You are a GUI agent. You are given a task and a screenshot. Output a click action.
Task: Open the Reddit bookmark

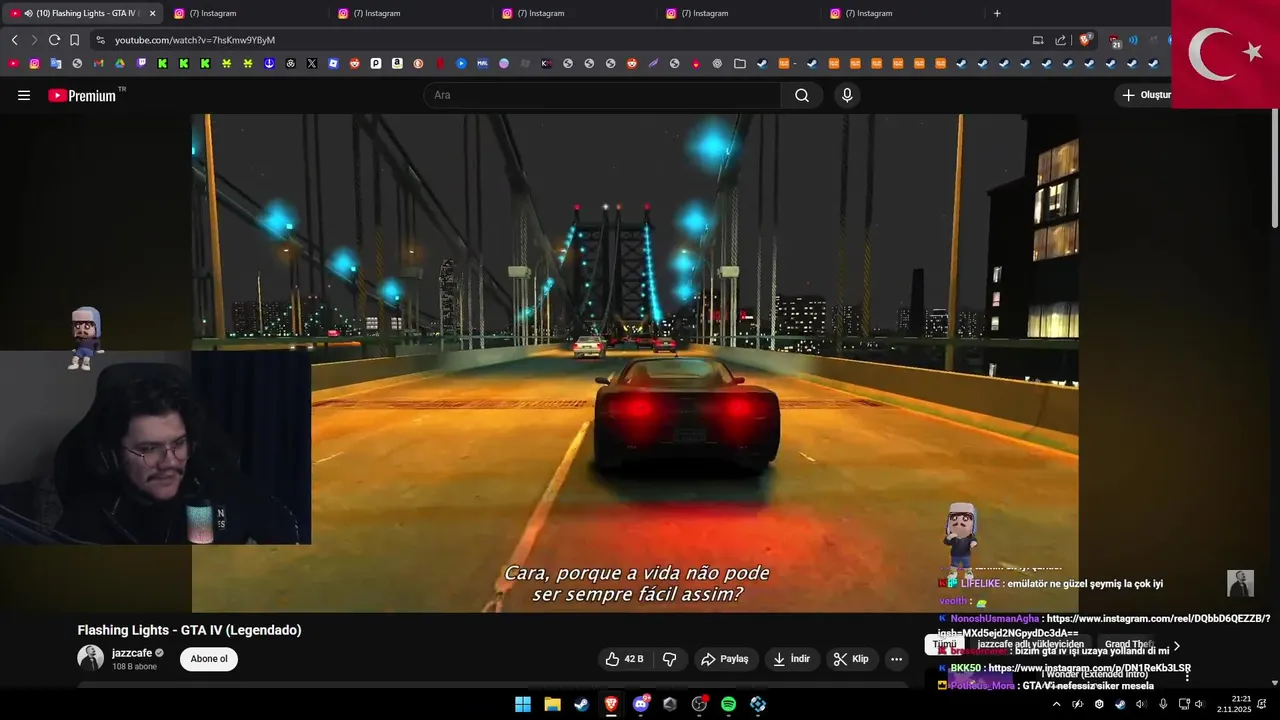[354, 63]
